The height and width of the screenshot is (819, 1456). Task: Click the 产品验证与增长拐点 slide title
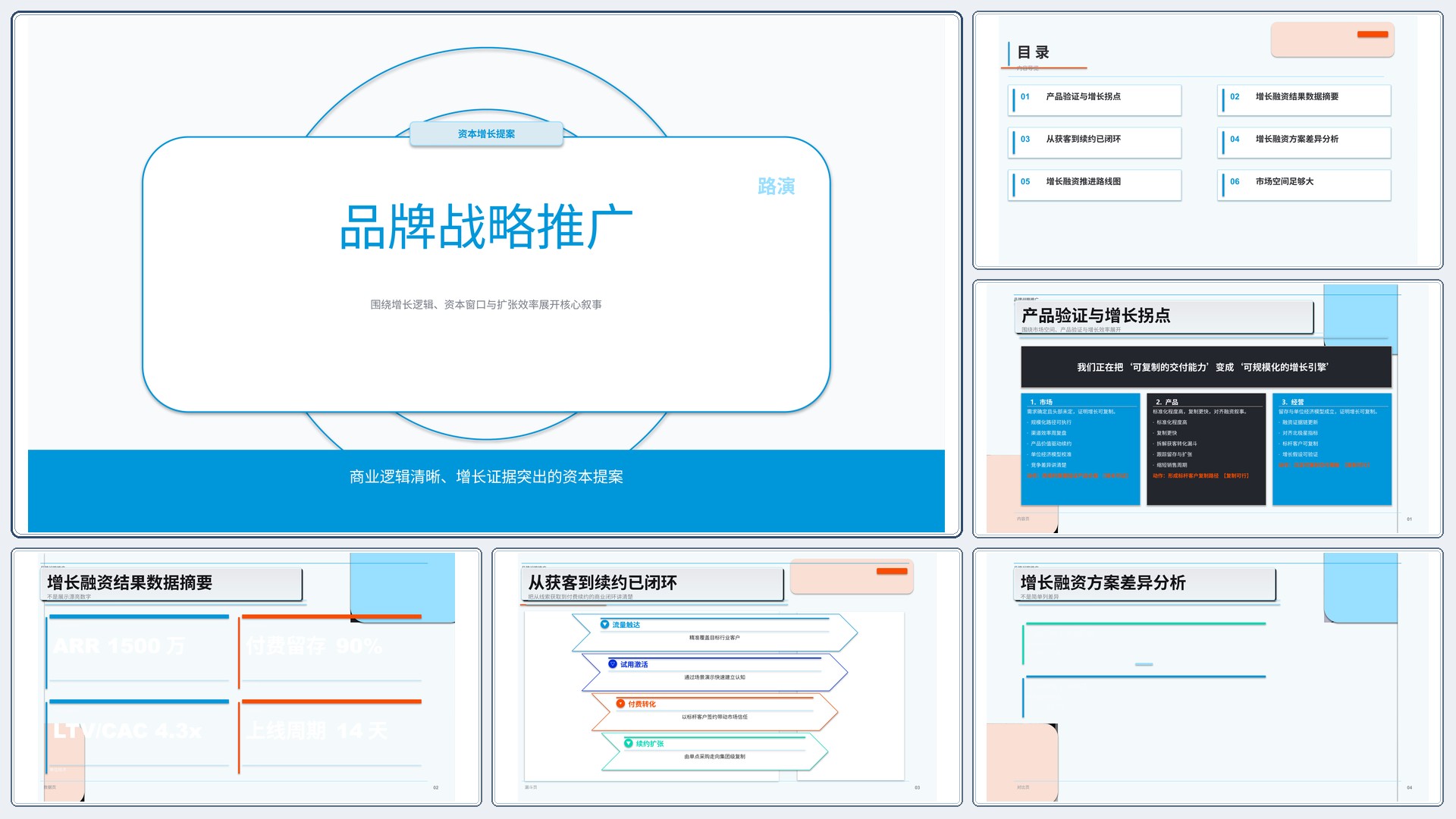pyautogui.click(x=1096, y=315)
